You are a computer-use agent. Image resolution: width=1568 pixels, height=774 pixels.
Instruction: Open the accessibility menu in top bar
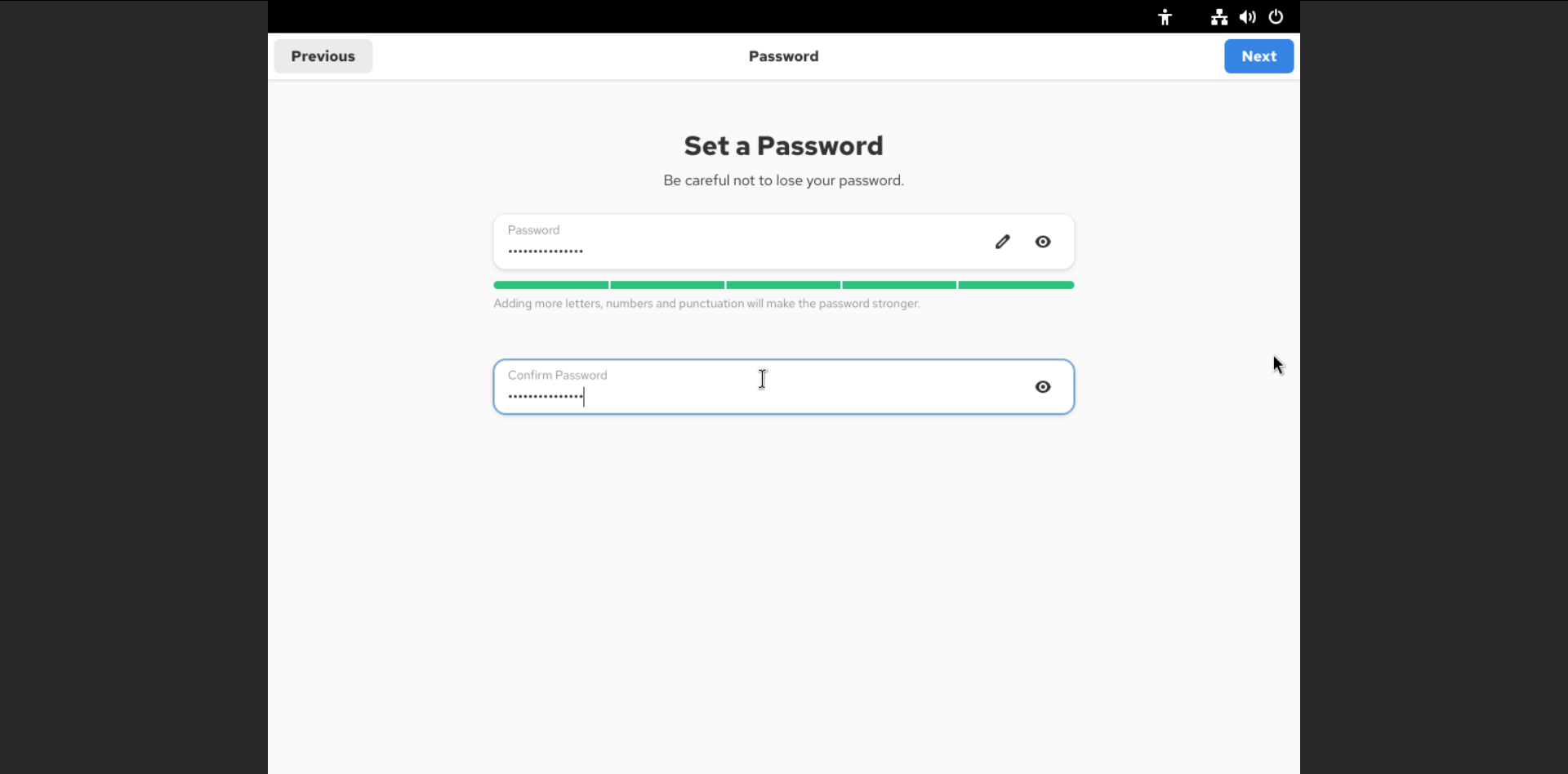coord(1165,17)
